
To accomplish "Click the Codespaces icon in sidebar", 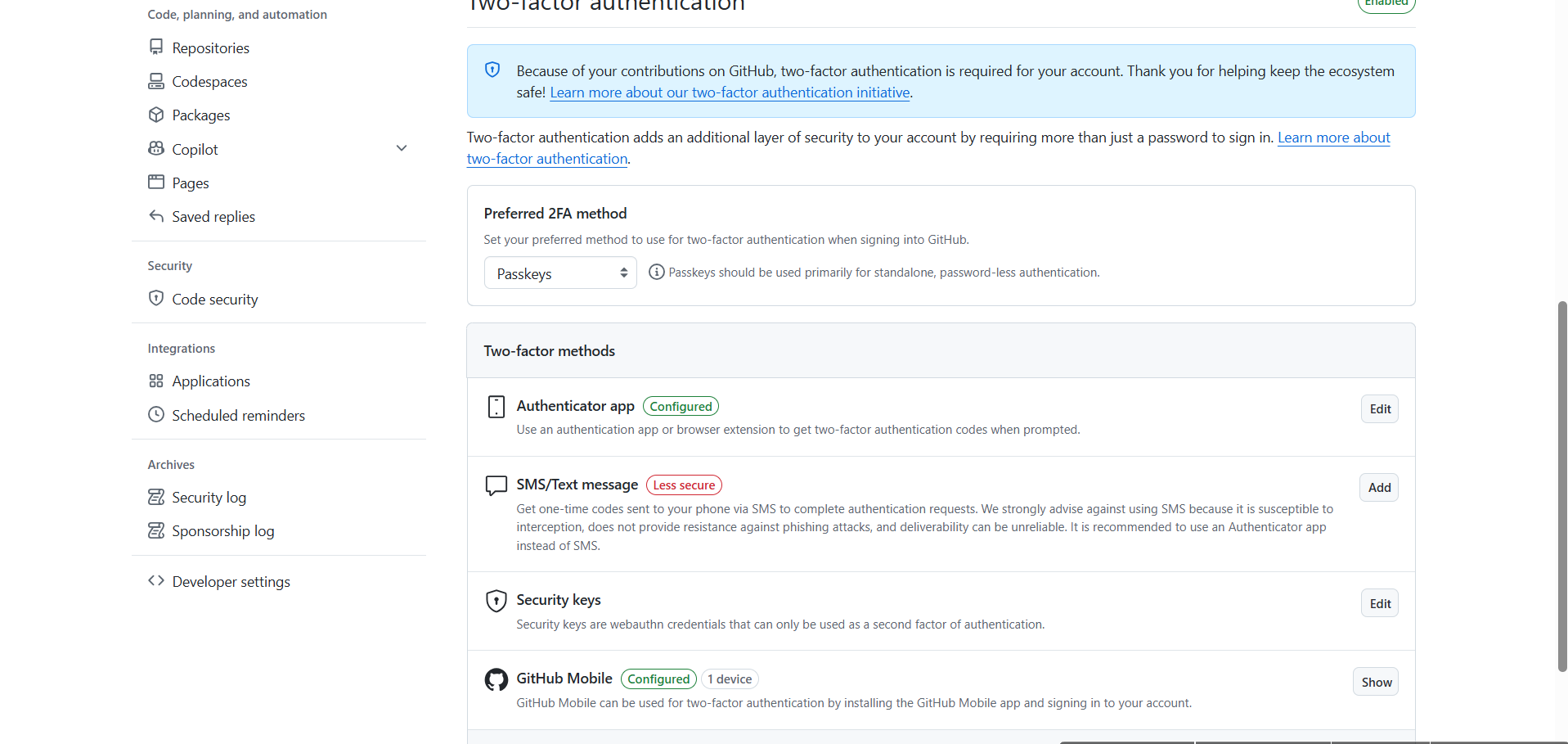I will [156, 81].
